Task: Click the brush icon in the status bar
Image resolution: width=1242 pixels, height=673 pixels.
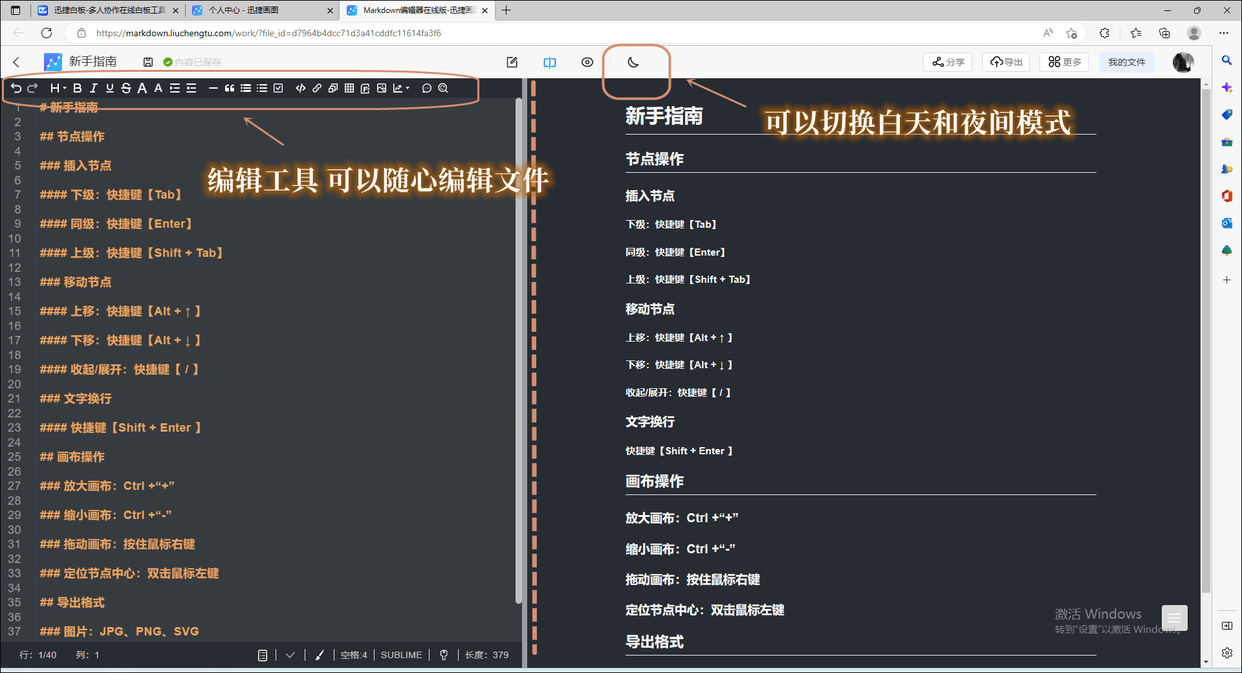Action: click(320, 655)
